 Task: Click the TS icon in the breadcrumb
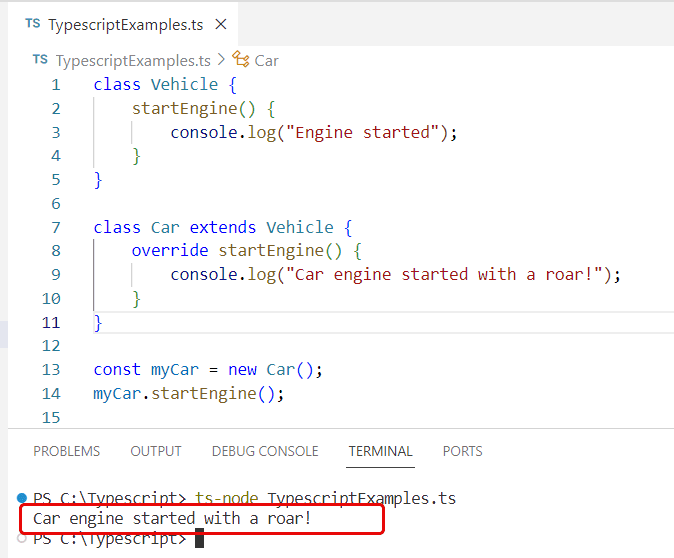[x=40, y=59]
